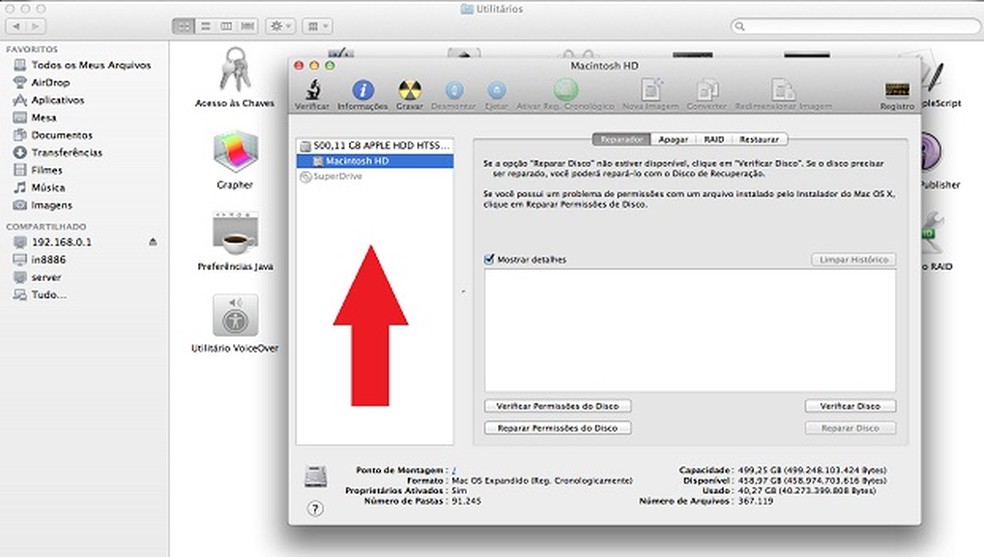The height and width of the screenshot is (557, 984).
Task: Select AirDrop in Finder sidebar
Action: [51, 82]
